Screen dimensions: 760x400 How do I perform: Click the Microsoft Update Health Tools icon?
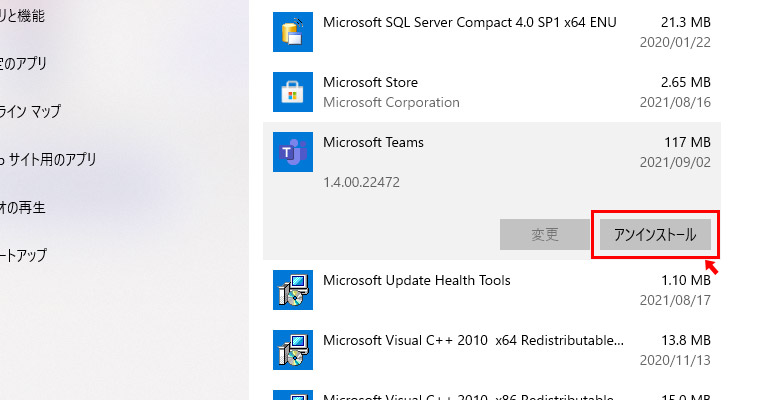293,290
